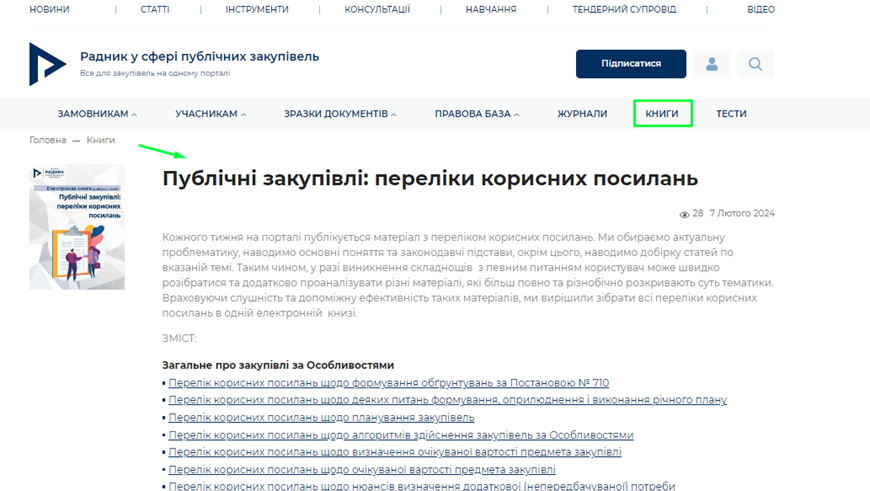This screenshot has width=870, height=491.
Task: Expand the ПРАВОВА БАЗА menu
Action: 476,114
